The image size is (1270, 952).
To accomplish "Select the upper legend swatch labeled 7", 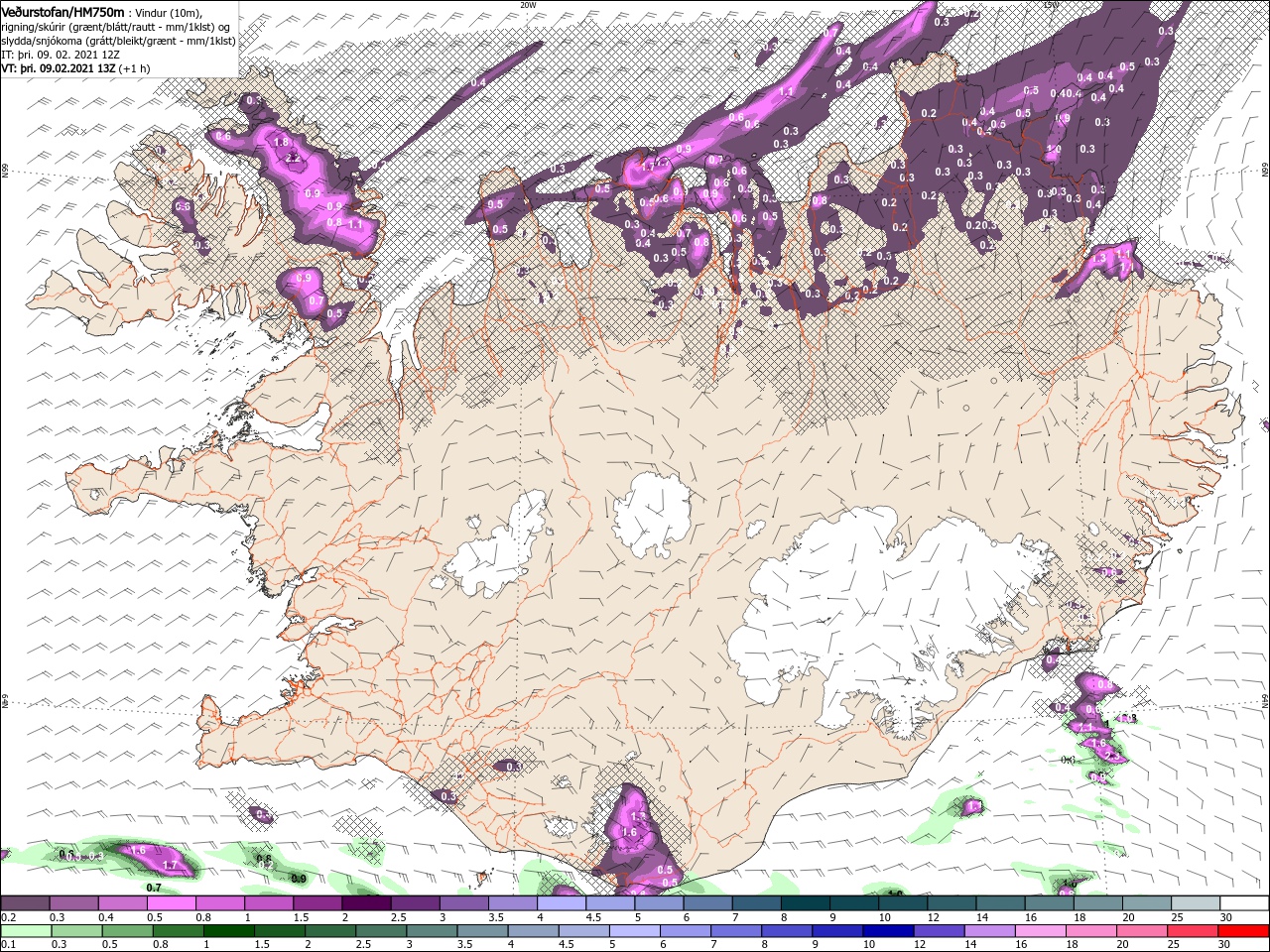I will [x=756, y=903].
